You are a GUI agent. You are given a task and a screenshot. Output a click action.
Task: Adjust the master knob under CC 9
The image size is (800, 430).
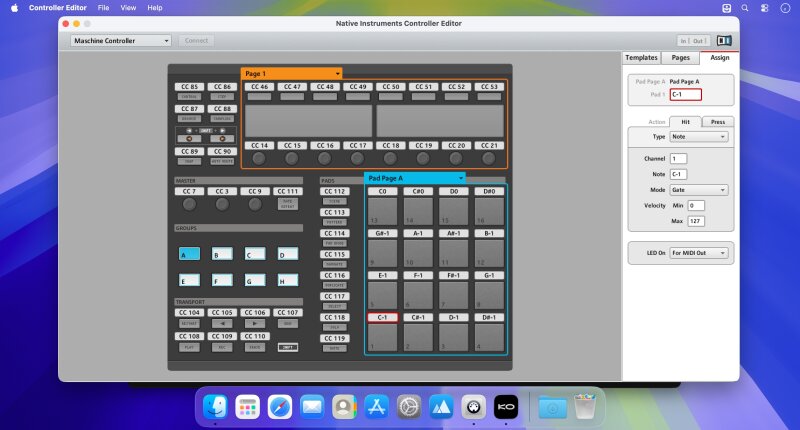pyautogui.click(x=255, y=205)
